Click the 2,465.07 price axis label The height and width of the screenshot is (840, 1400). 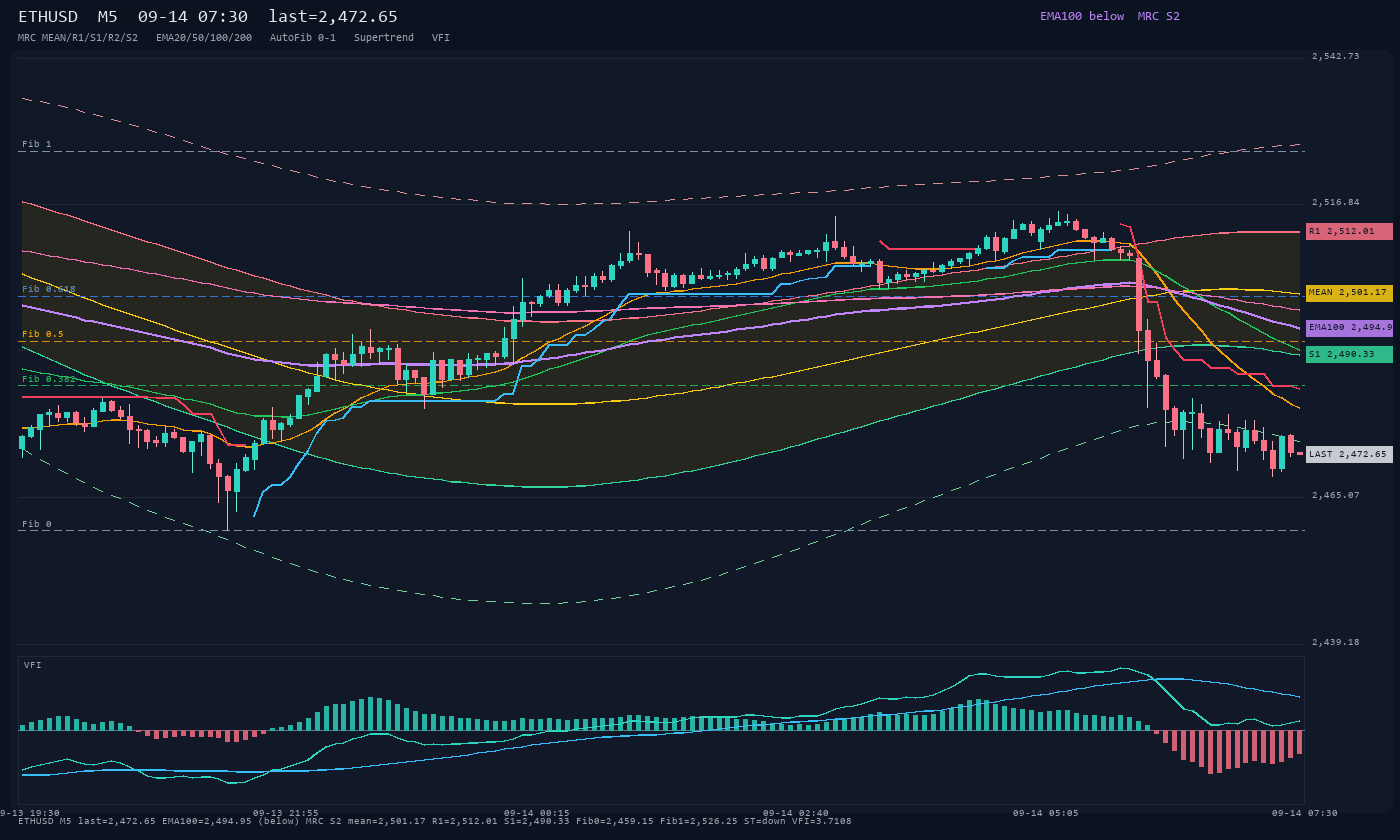coord(1336,495)
